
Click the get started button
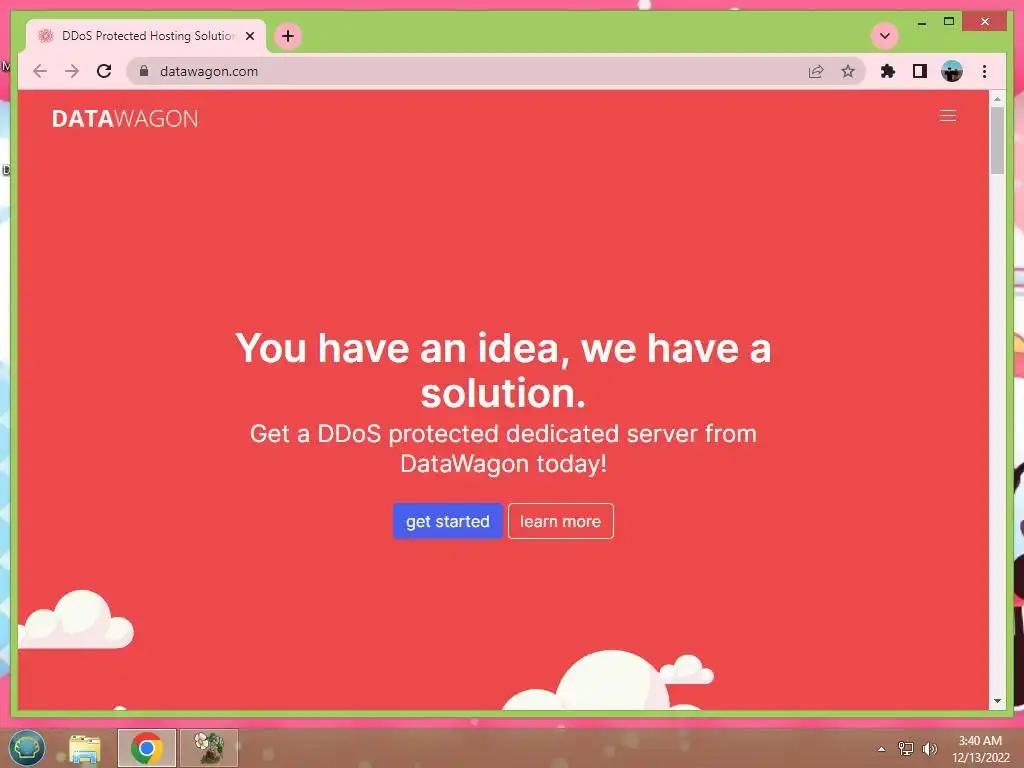(448, 521)
